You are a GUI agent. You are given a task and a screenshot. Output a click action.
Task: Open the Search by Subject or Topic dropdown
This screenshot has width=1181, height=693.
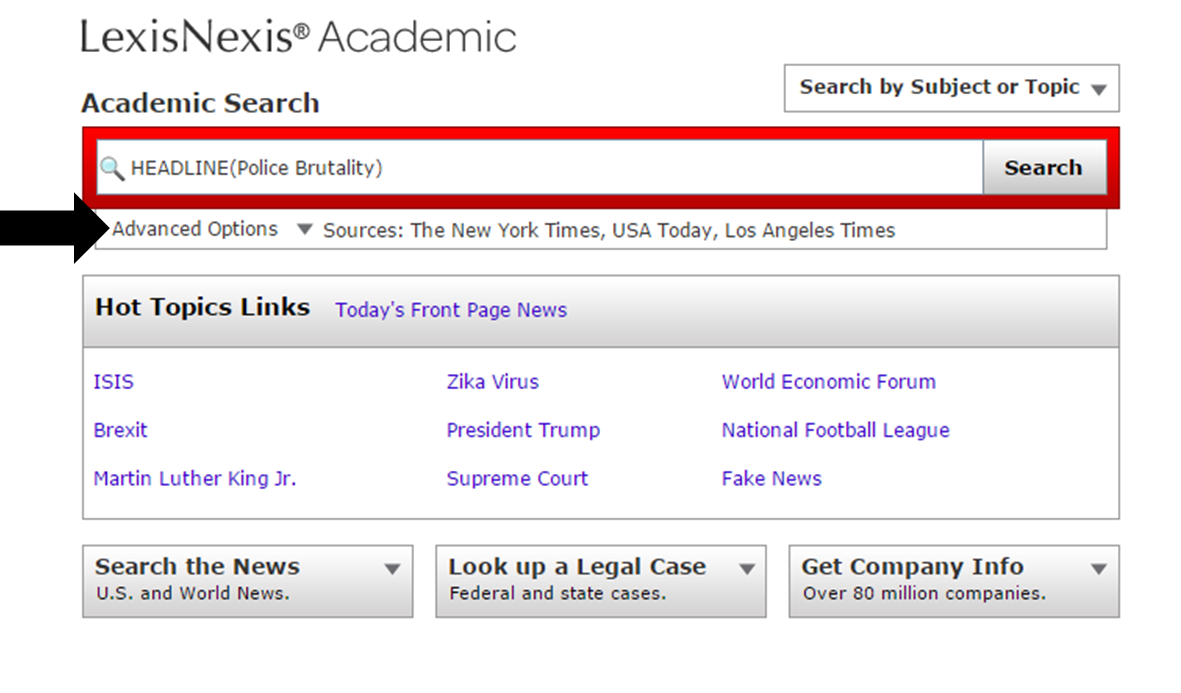point(951,88)
